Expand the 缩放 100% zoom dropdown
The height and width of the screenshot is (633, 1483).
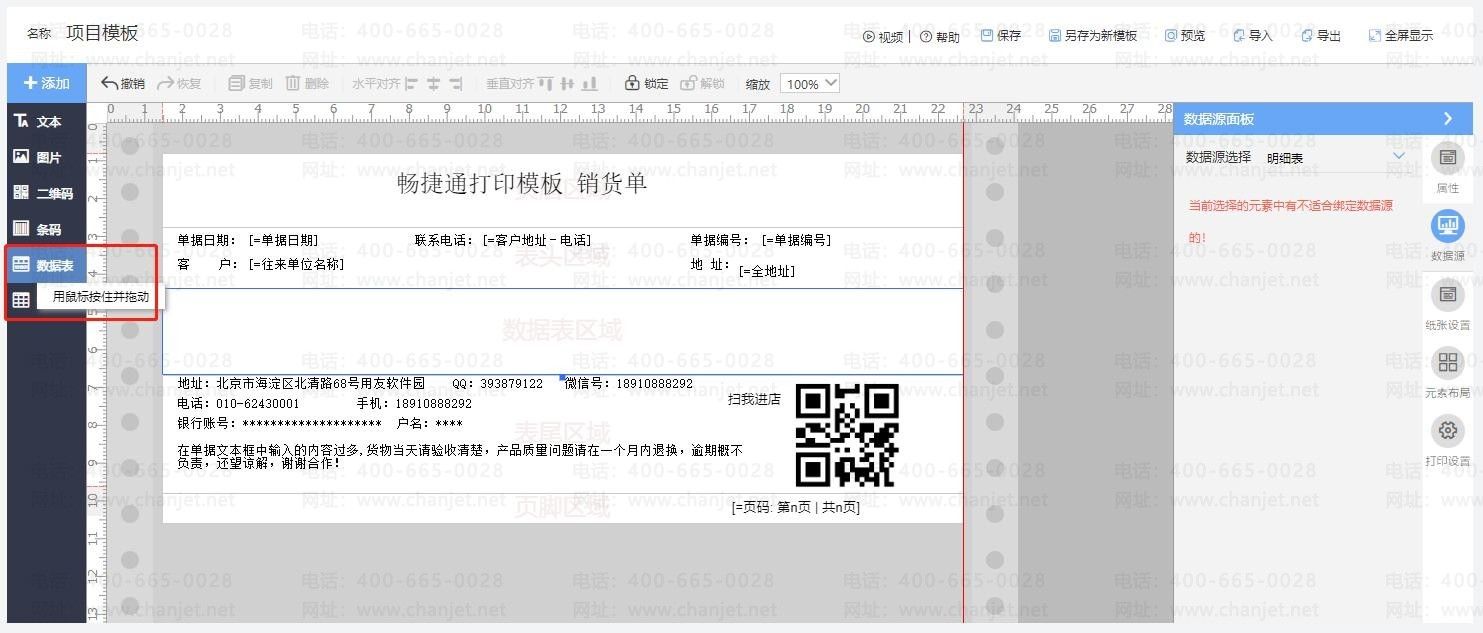click(809, 84)
